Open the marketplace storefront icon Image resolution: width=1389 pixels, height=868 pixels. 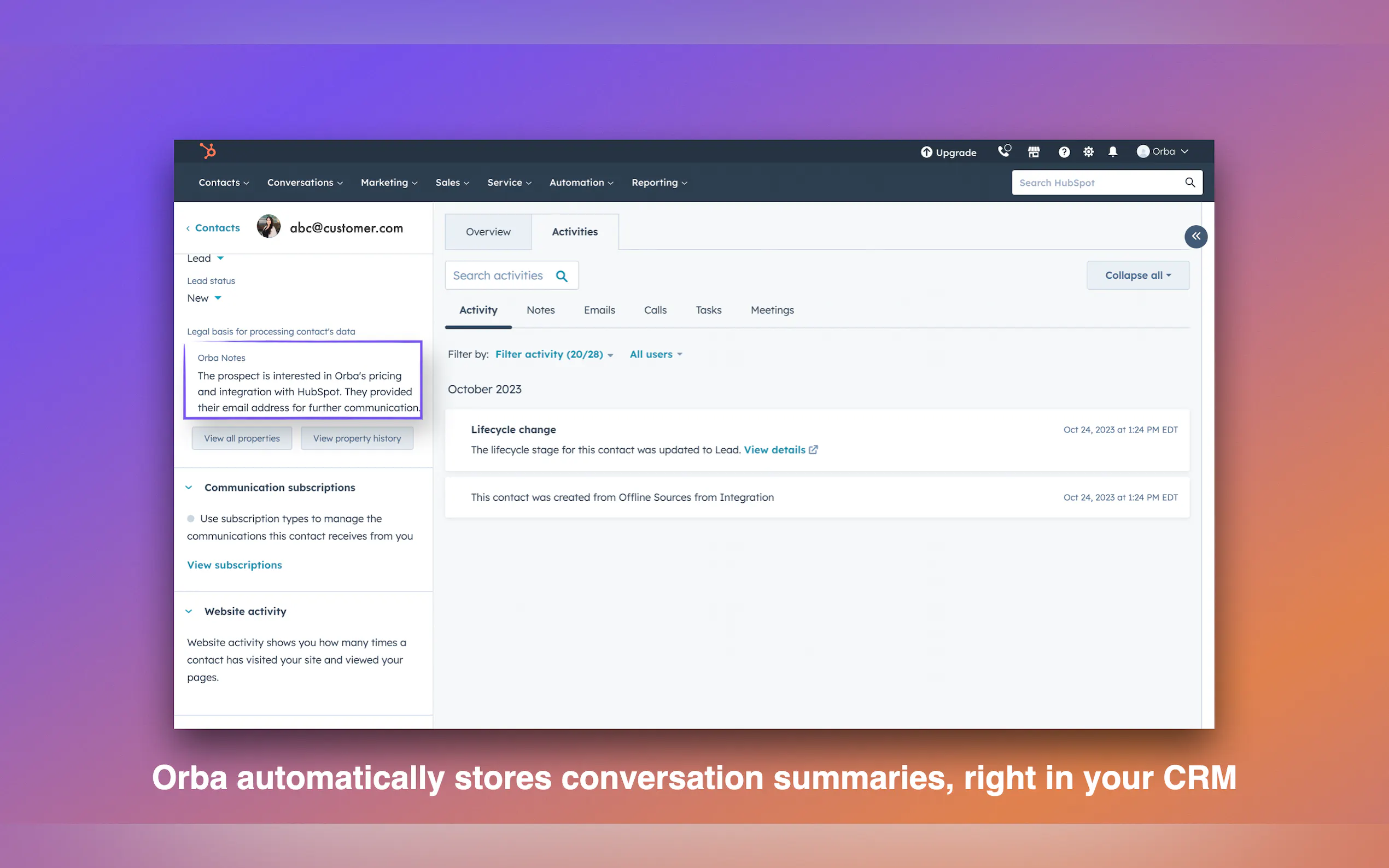coord(1034,151)
